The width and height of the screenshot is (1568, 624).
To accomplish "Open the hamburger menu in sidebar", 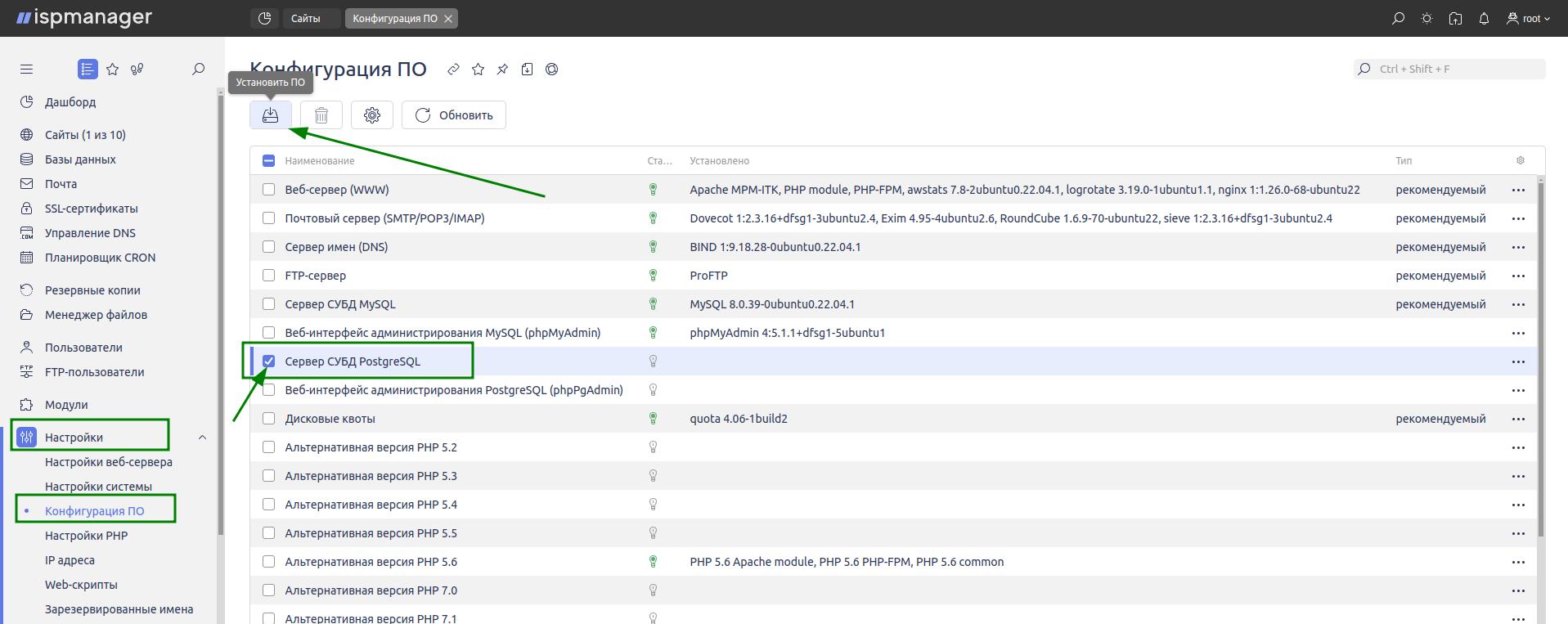I will 27,70.
